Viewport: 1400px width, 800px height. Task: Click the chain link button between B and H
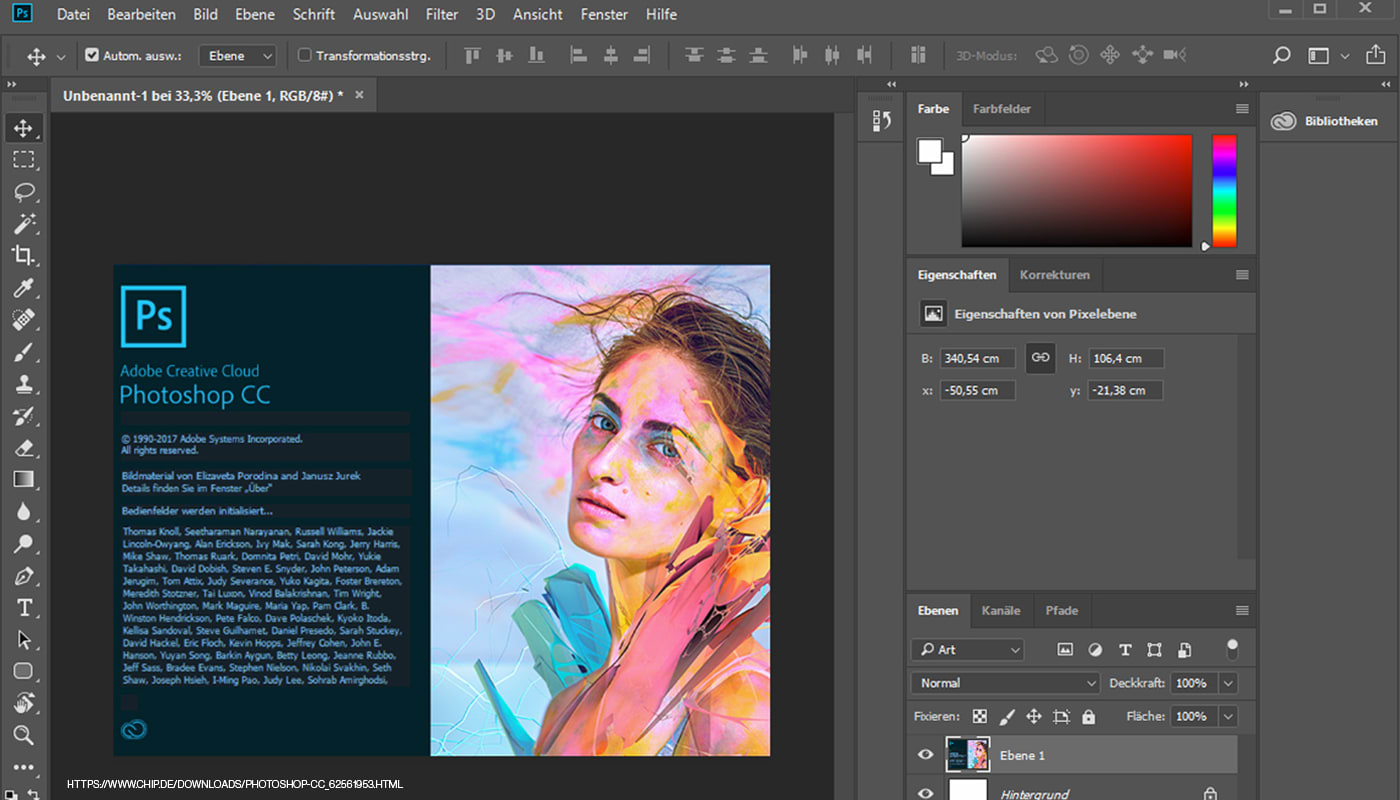click(1040, 357)
